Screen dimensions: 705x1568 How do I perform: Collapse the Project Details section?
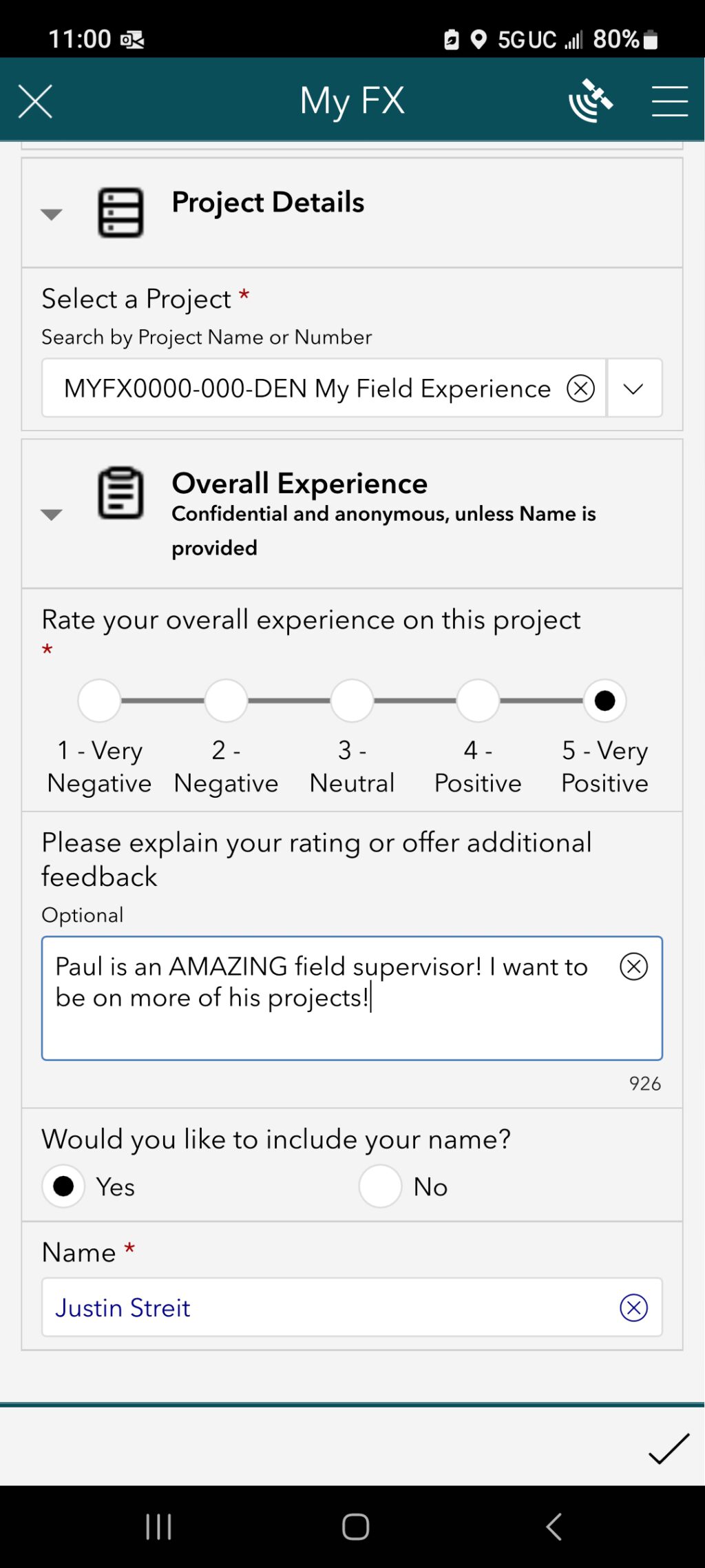(52, 214)
